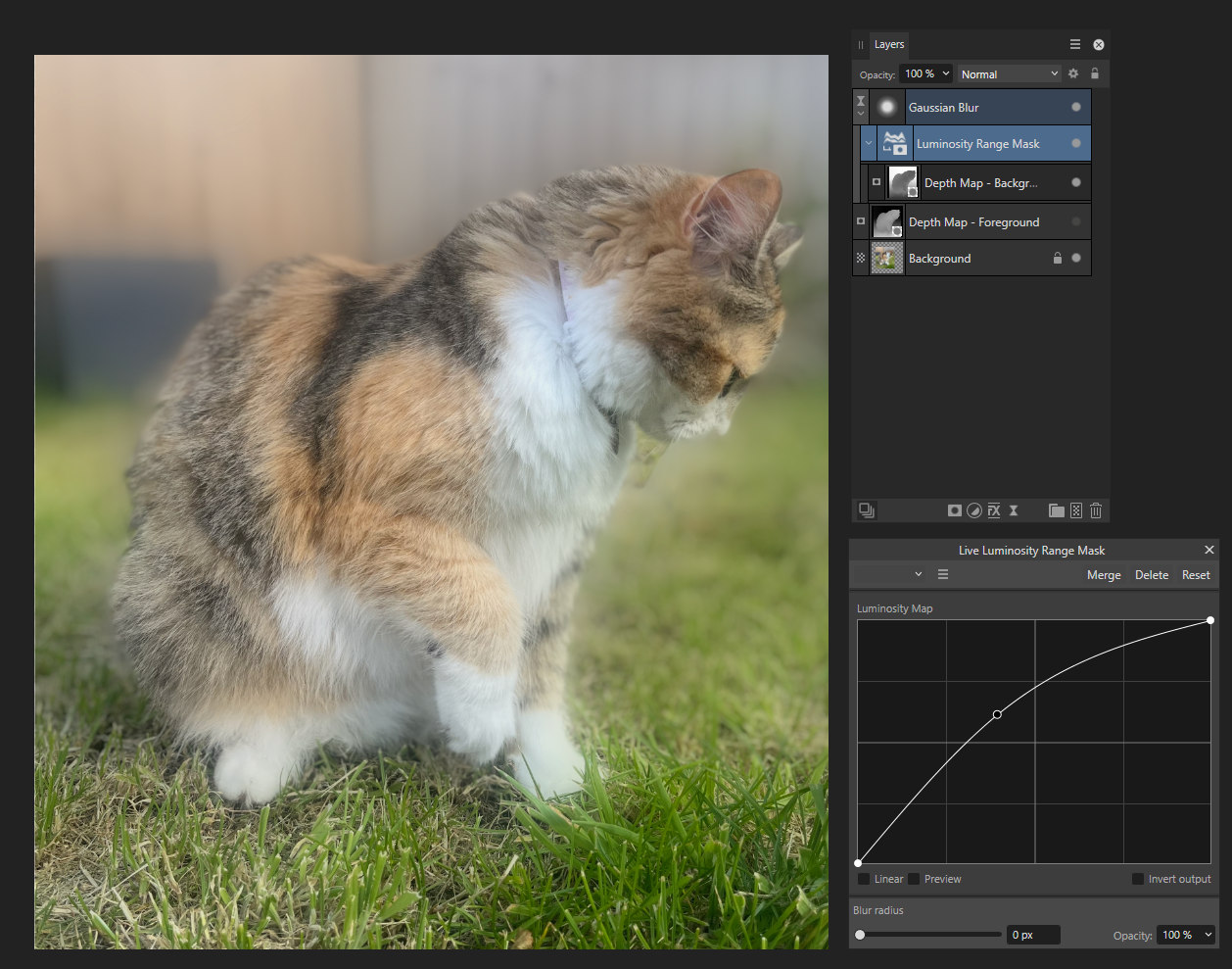The width and height of the screenshot is (1232, 969).
Task: Enable the Invert output checkbox
Action: tap(1137, 879)
